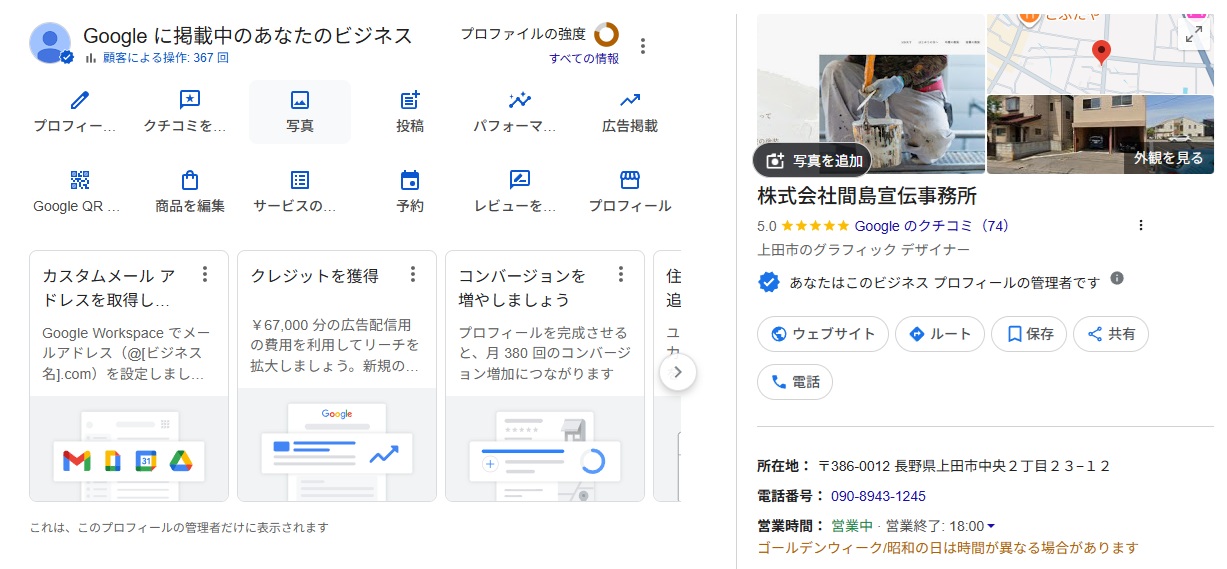Click the ルート directions button

[x=940, y=334]
